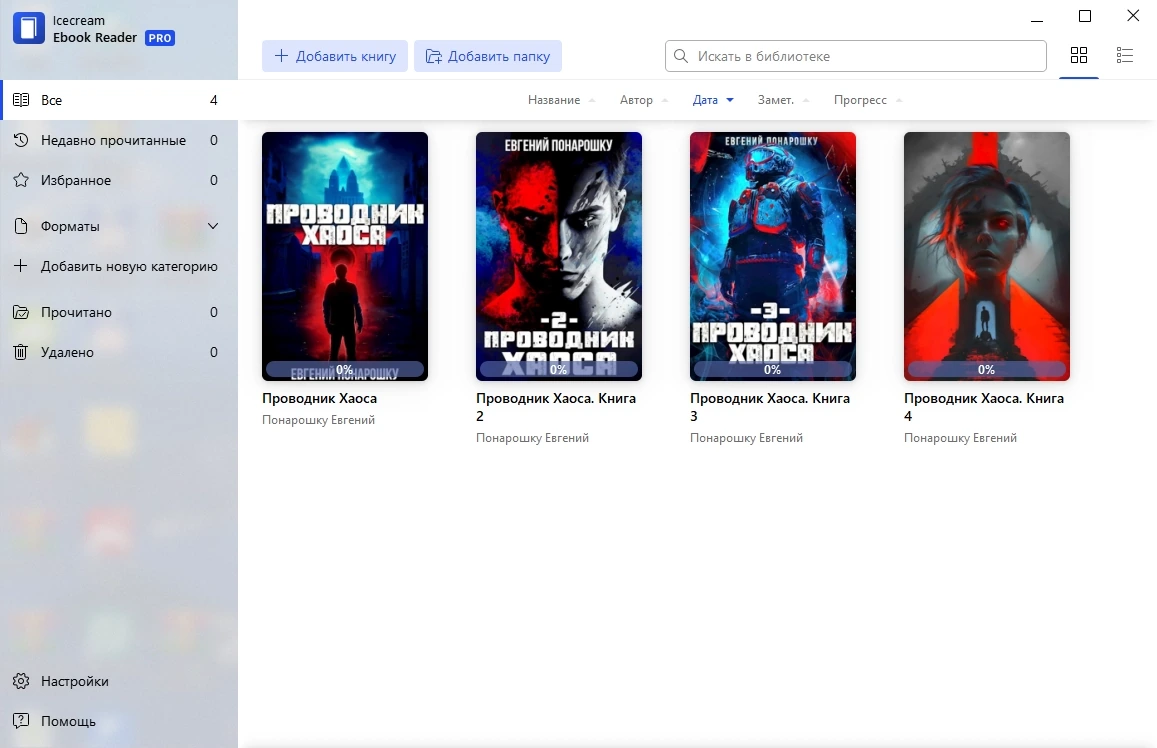Open the first Проводник Хаоса book cover
Screen dimensions: 1157x748
[x=345, y=256]
